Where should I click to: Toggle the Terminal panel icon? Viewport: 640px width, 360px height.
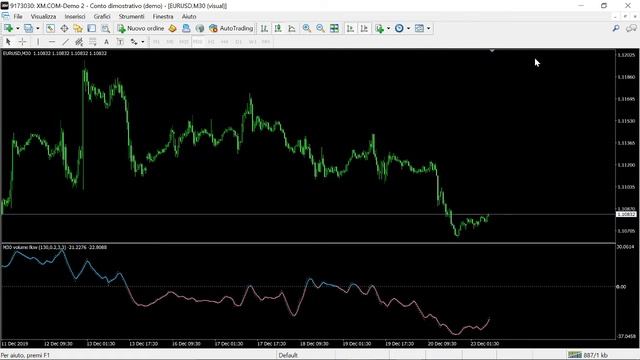coord(91,28)
